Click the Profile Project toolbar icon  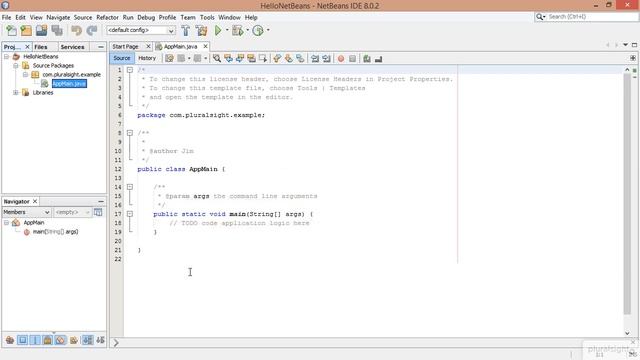click(x=258, y=31)
